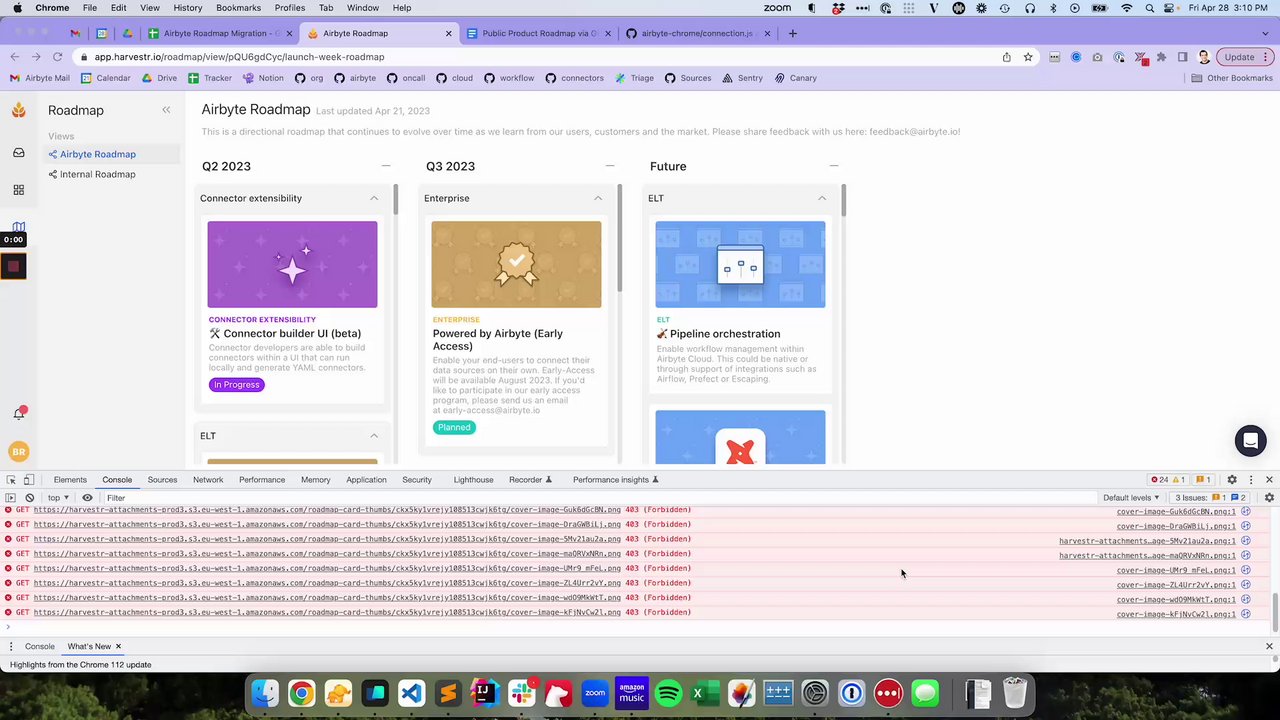Click the error count badge showing 24
This screenshot has width=1280, height=720.
tap(1159, 480)
